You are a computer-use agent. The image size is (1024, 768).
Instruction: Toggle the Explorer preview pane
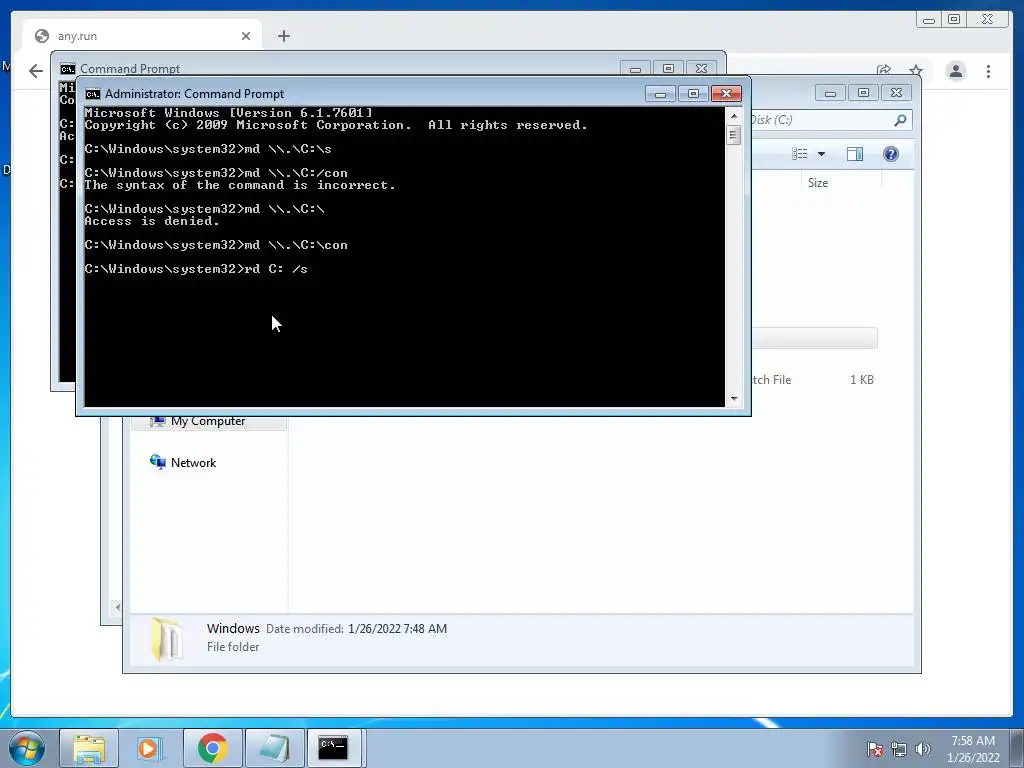pyautogui.click(x=855, y=154)
